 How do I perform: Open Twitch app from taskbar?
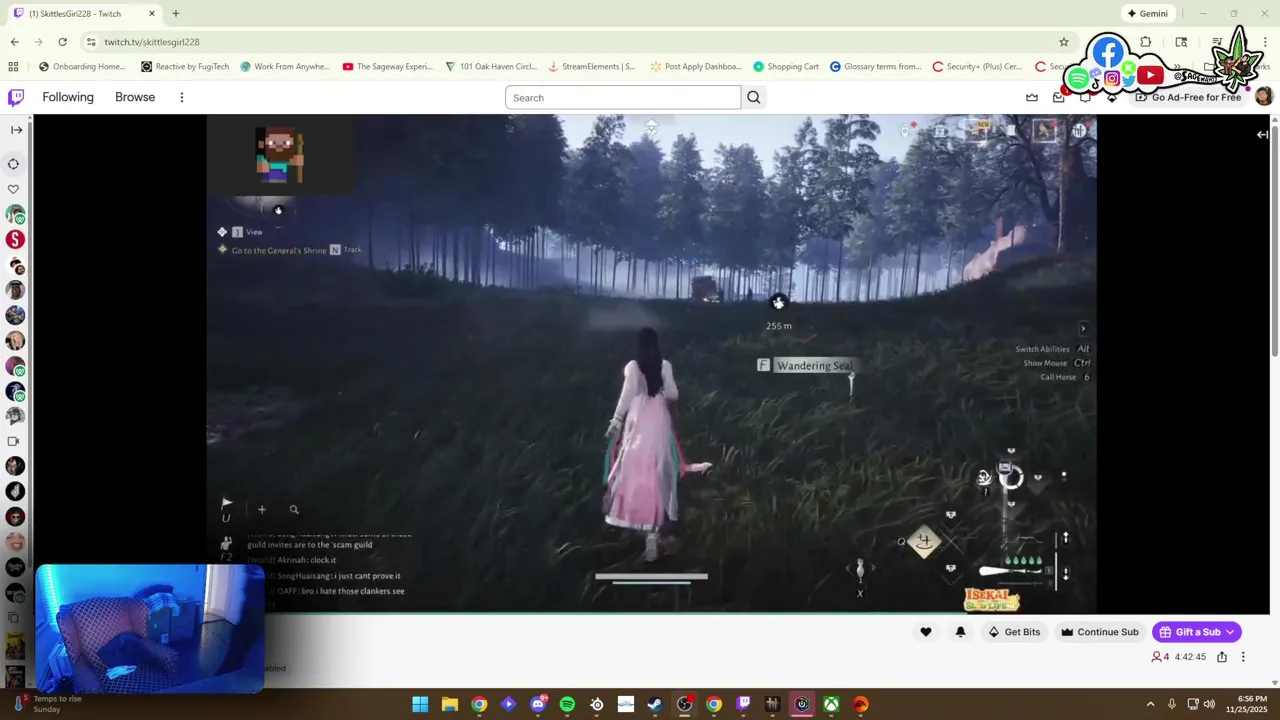(x=743, y=704)
